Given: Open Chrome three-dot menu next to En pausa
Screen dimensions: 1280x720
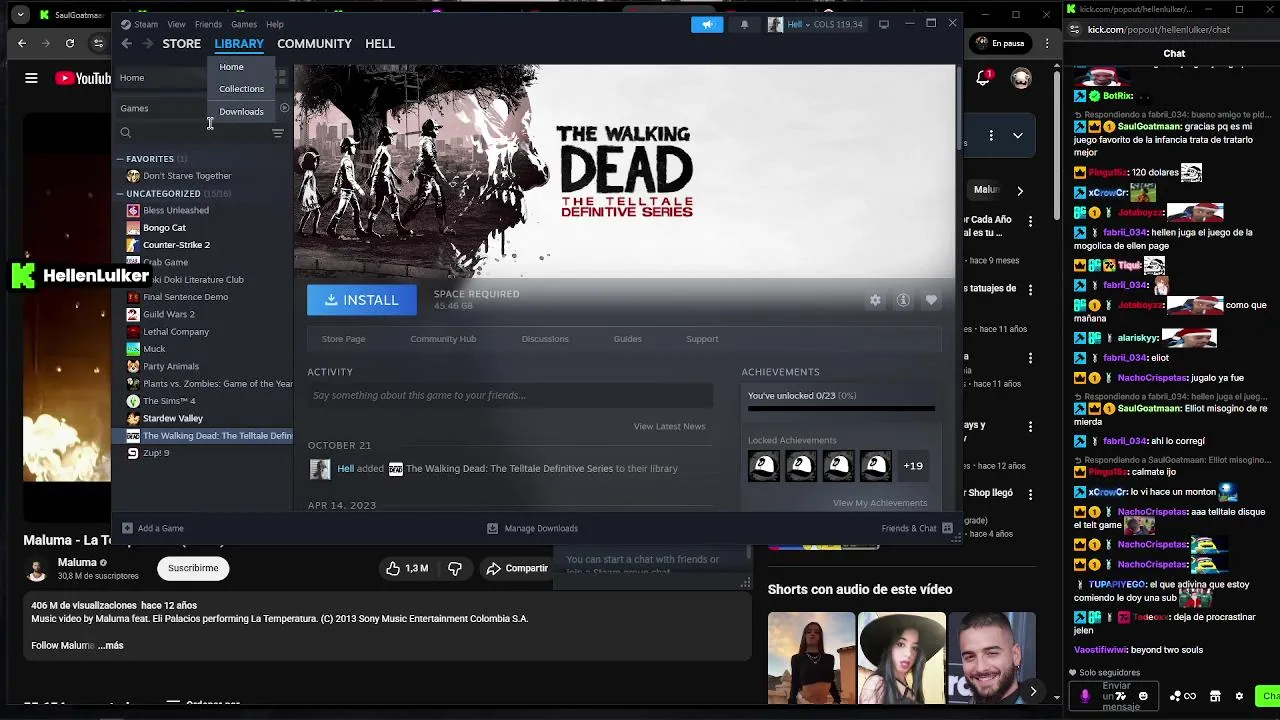Looking at the screenshot, I should click(x=1047, y=43).
